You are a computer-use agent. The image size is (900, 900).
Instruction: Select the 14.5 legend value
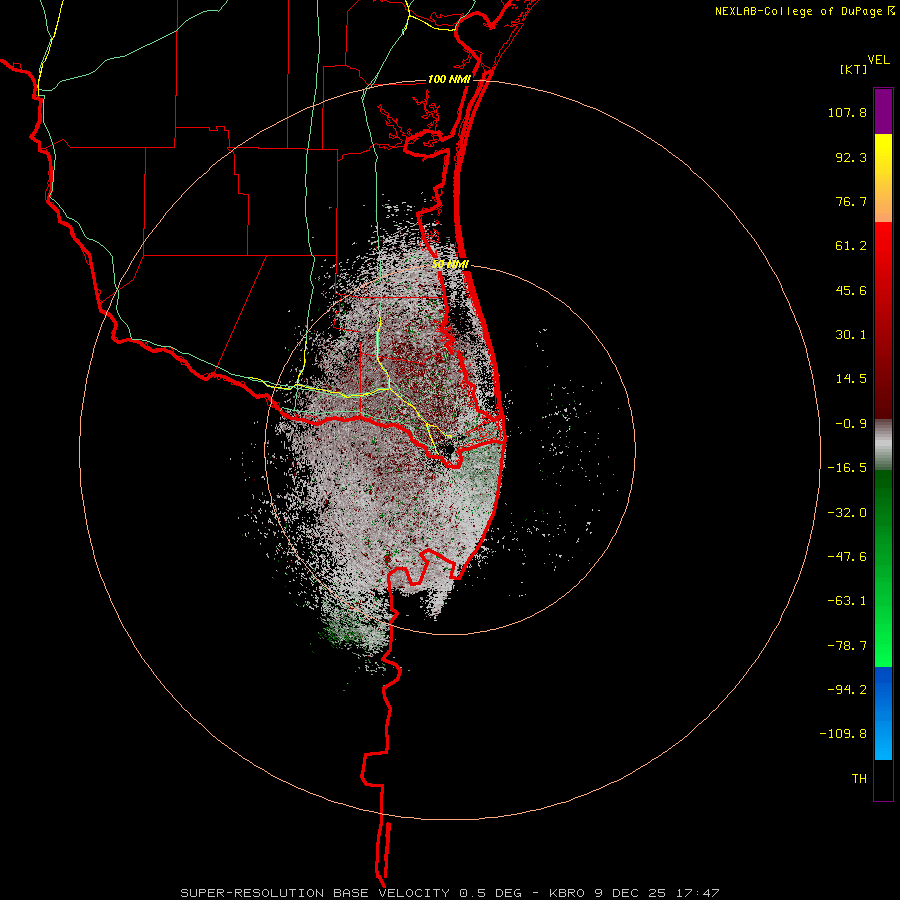pyautogui.click(x=851, y=379)
